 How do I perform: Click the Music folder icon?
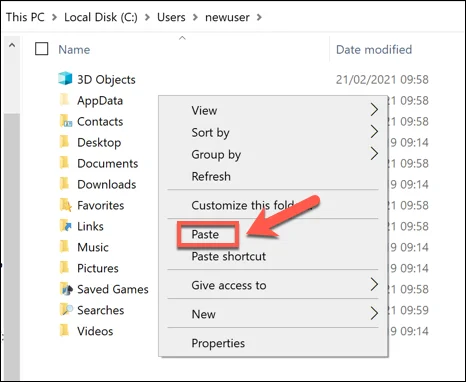pos(64,247)
